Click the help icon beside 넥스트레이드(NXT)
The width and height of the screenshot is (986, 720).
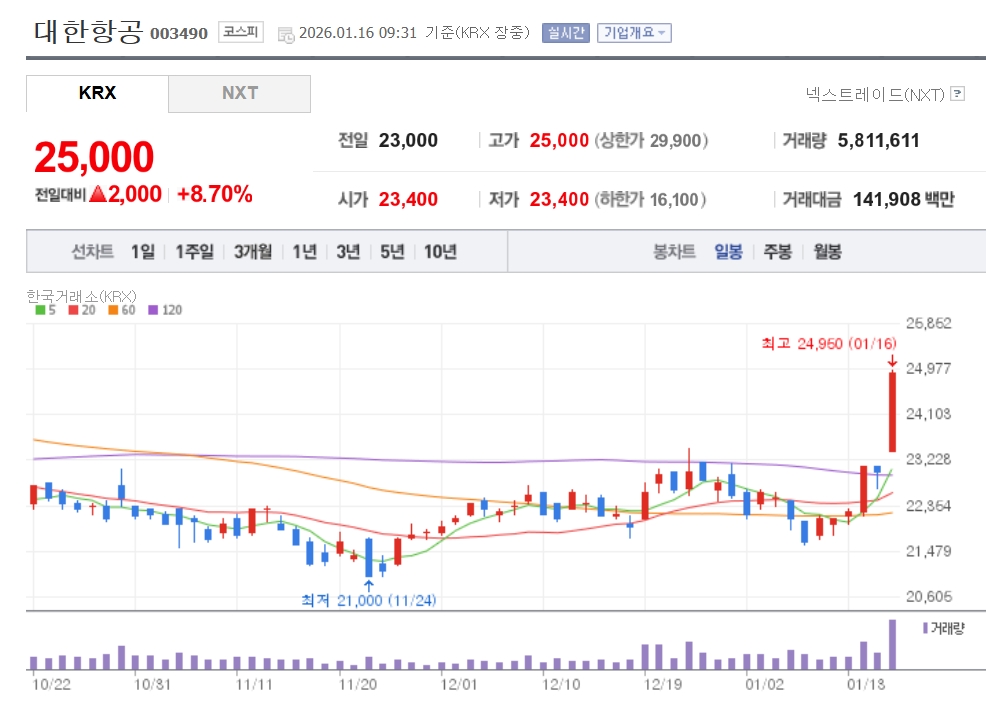coord(957,94)
